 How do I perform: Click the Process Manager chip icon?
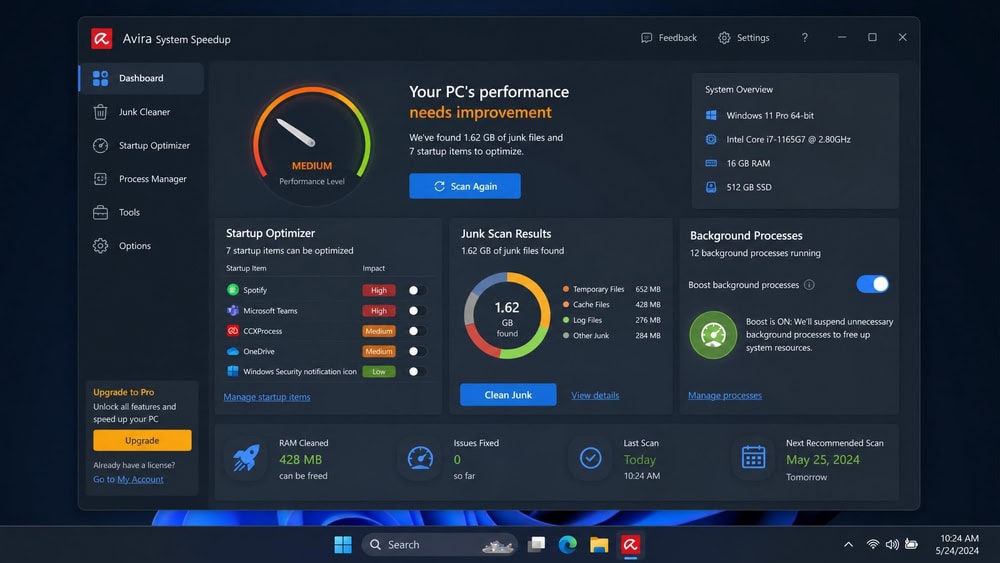pyautogui.click(x=100, y=179)
